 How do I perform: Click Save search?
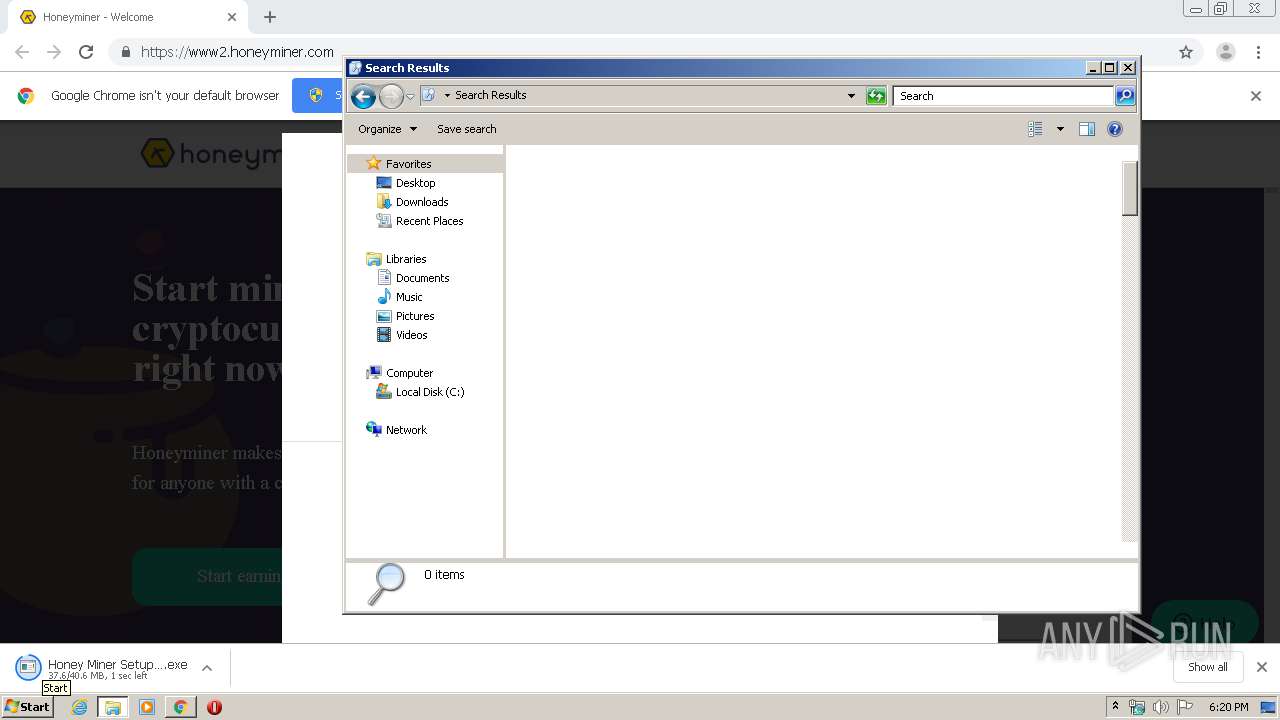coord(466,129)
